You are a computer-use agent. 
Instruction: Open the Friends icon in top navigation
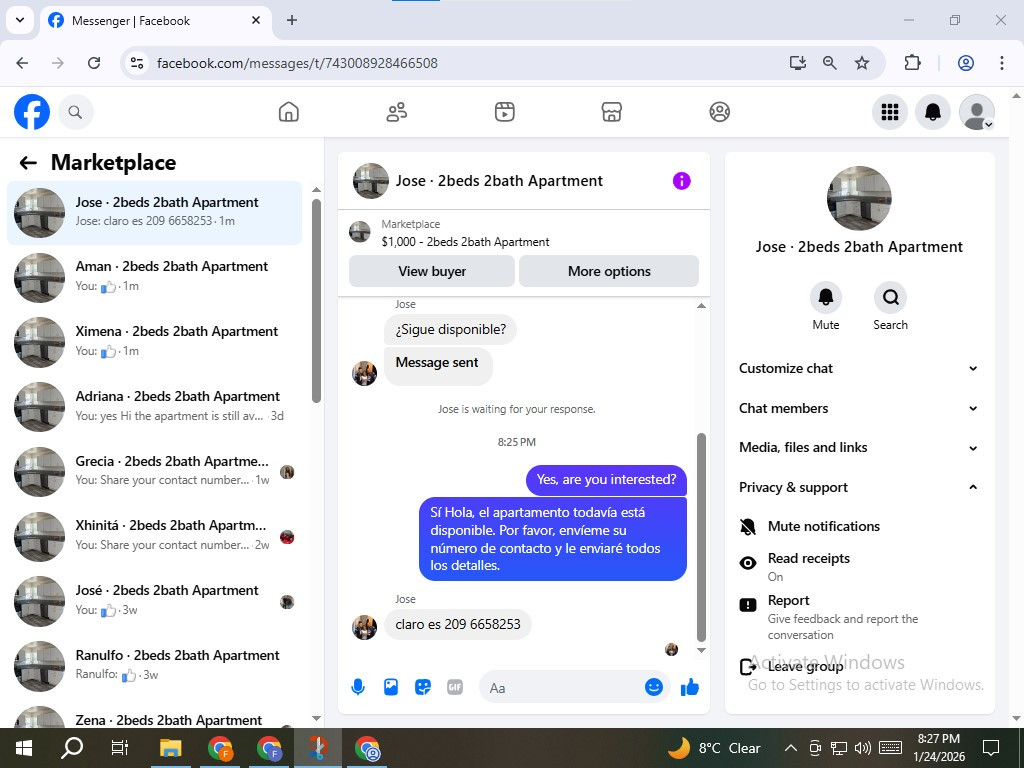click(396, 112)
